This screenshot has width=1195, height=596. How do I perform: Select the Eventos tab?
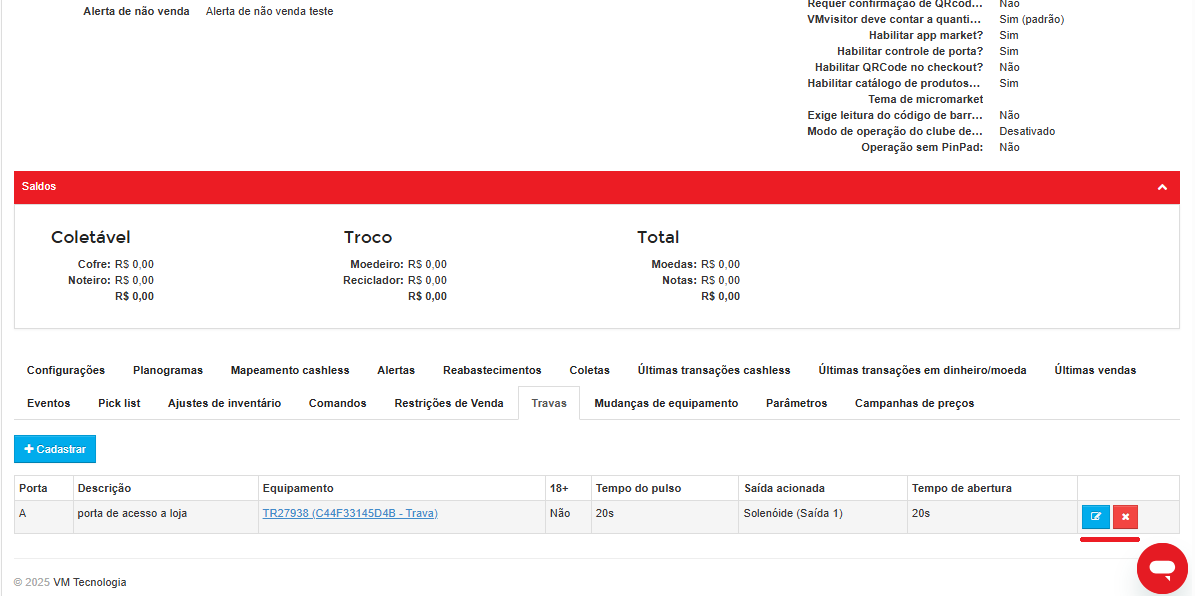[x=48, y=403]
